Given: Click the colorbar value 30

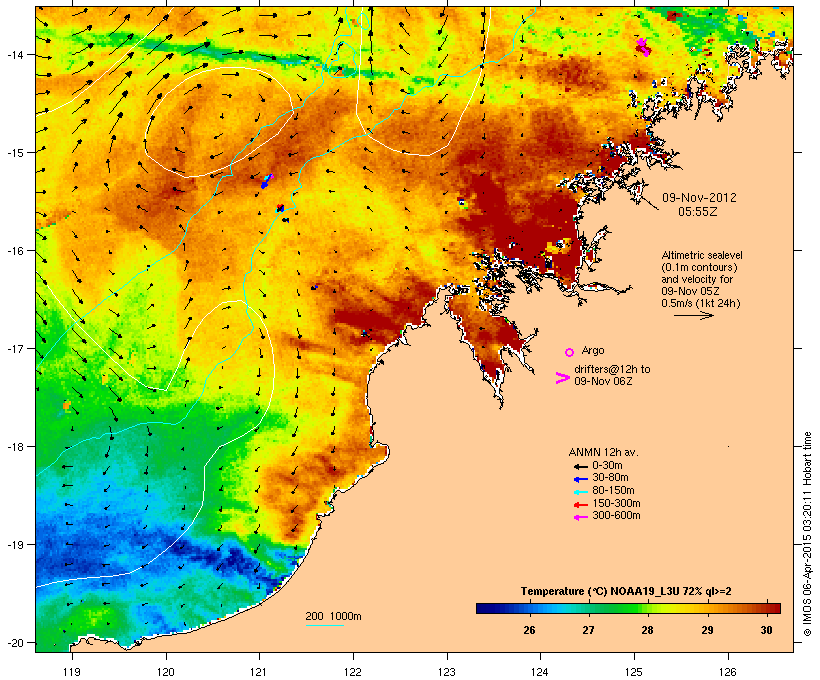Looking at the screenshot, I should coord(766,630).
